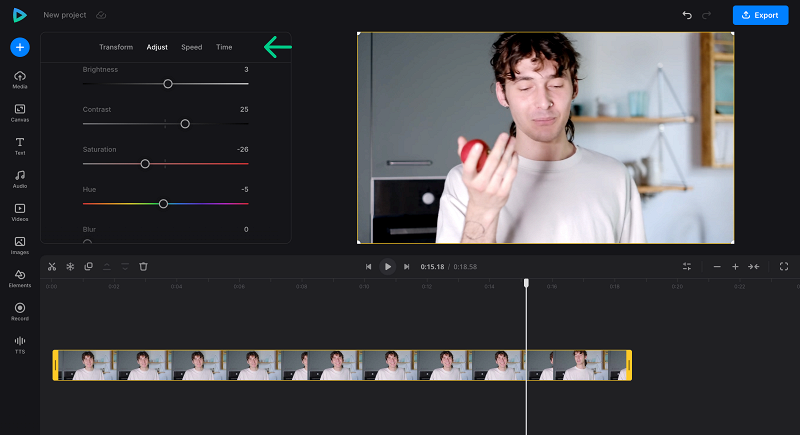
Task: Click the Export button
Action: [x=760, y=15]
